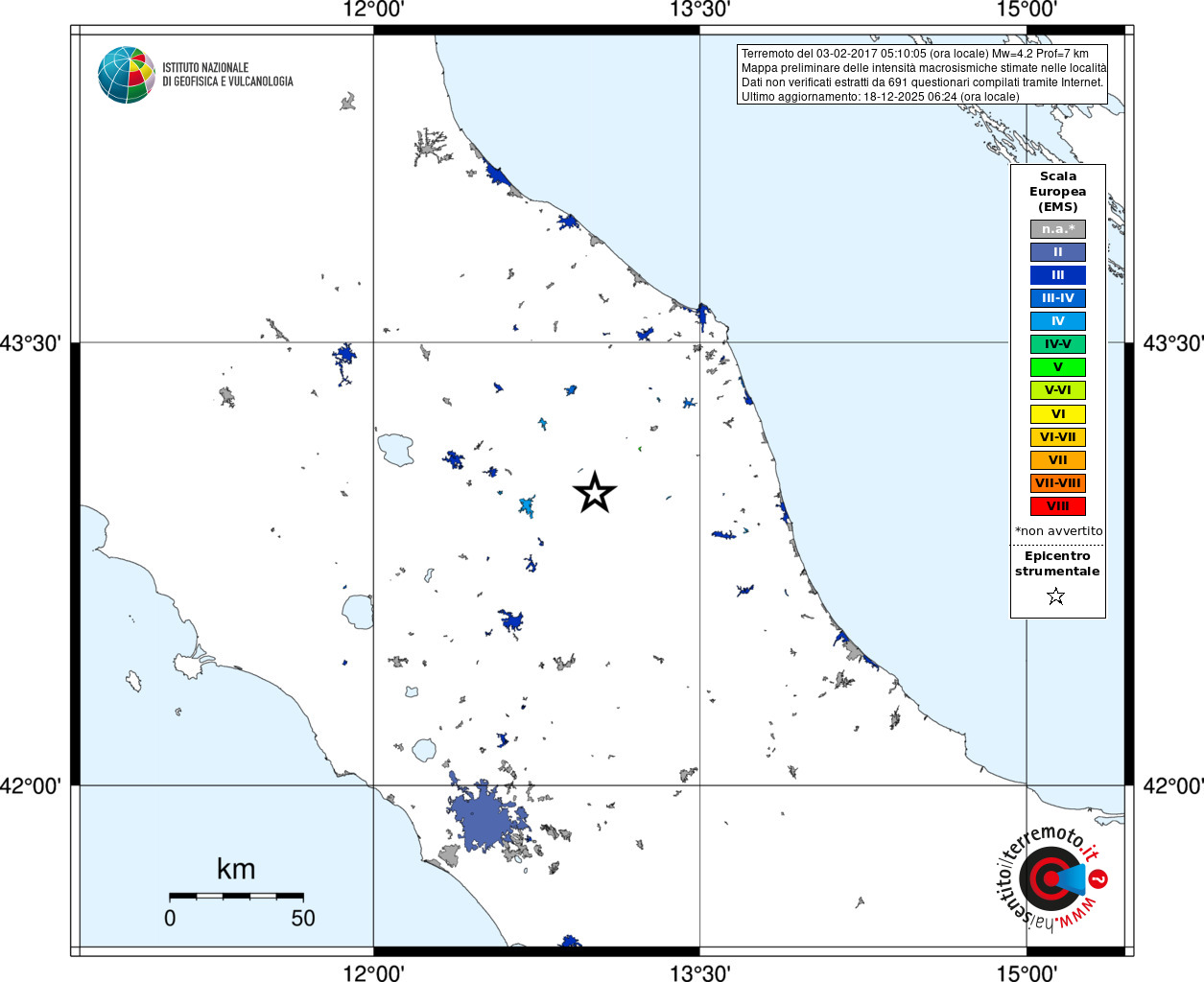Select the IV intensity legend swatch
Viewport: 1204px width, 982px height.
1058,321
